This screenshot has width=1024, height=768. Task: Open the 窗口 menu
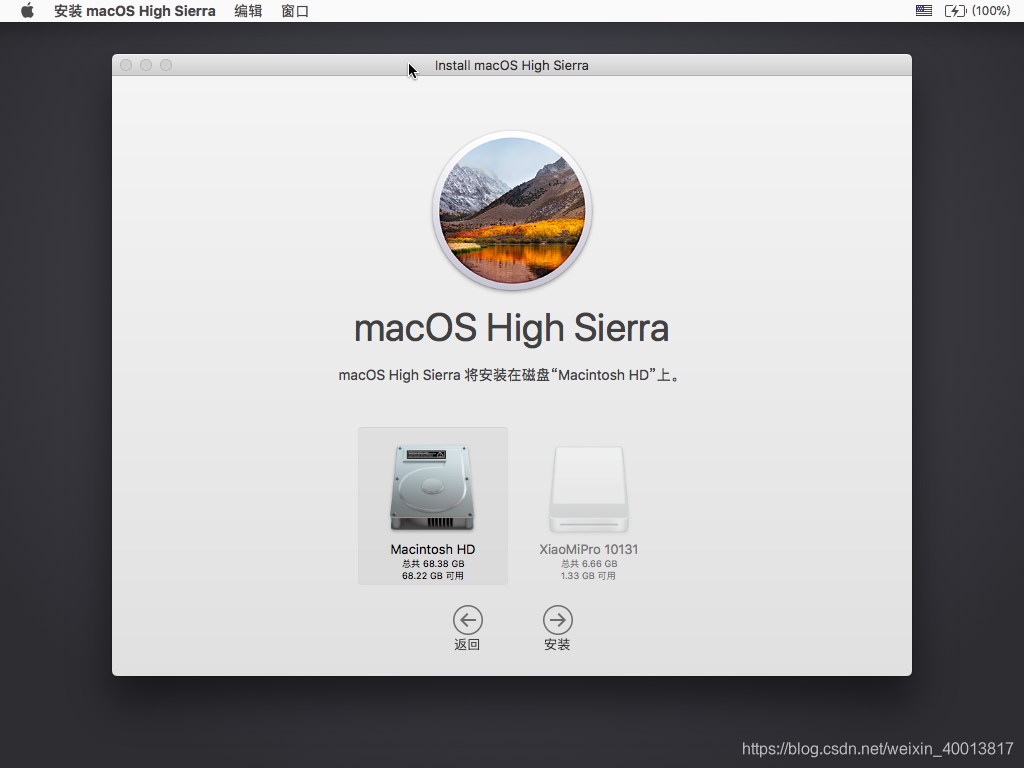[295, 11]
